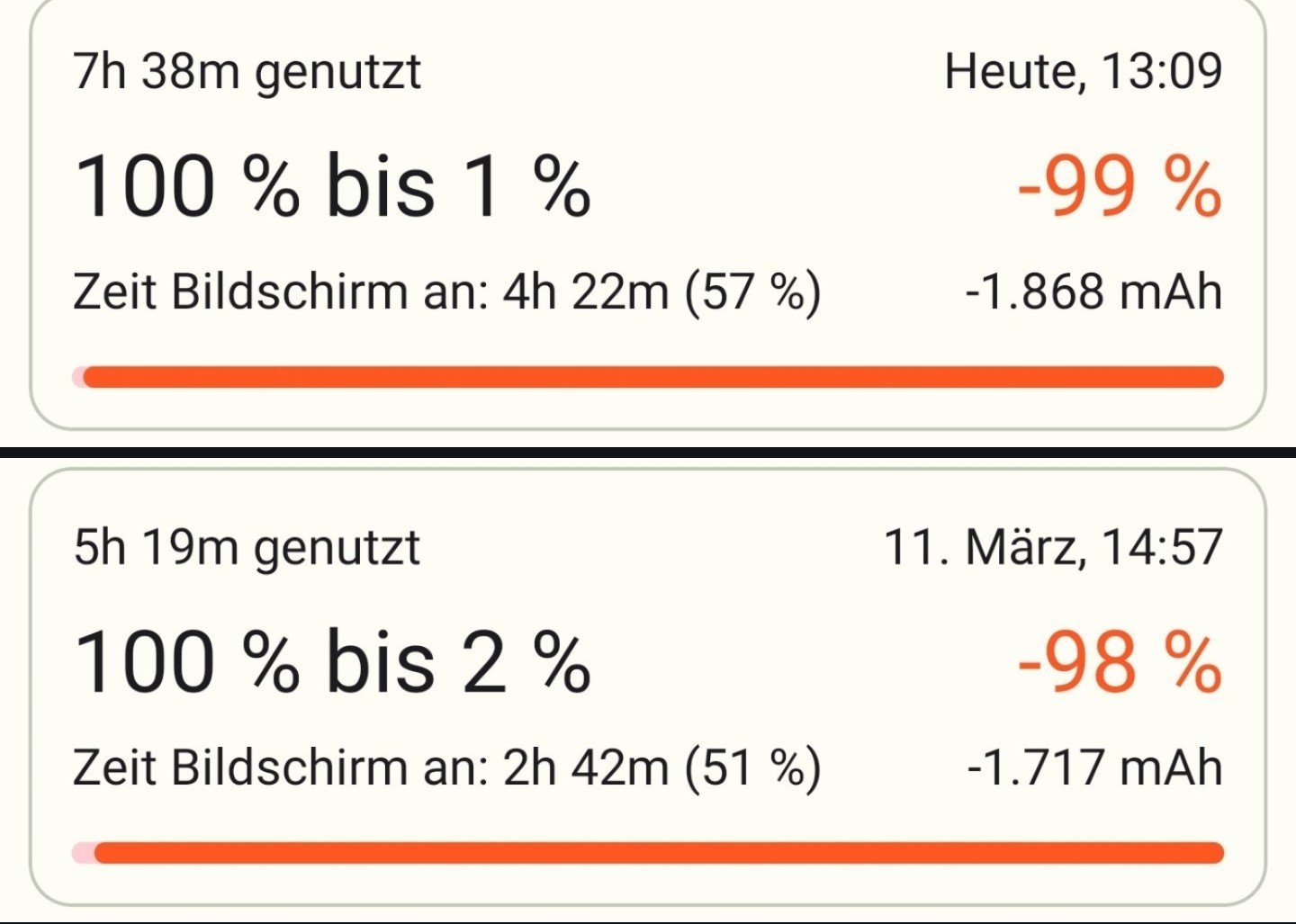The height and width of the screenshot is (924, 1296).
Task: Click the pink remaining segment of the 11. März bar
Action: pos(83,853)
